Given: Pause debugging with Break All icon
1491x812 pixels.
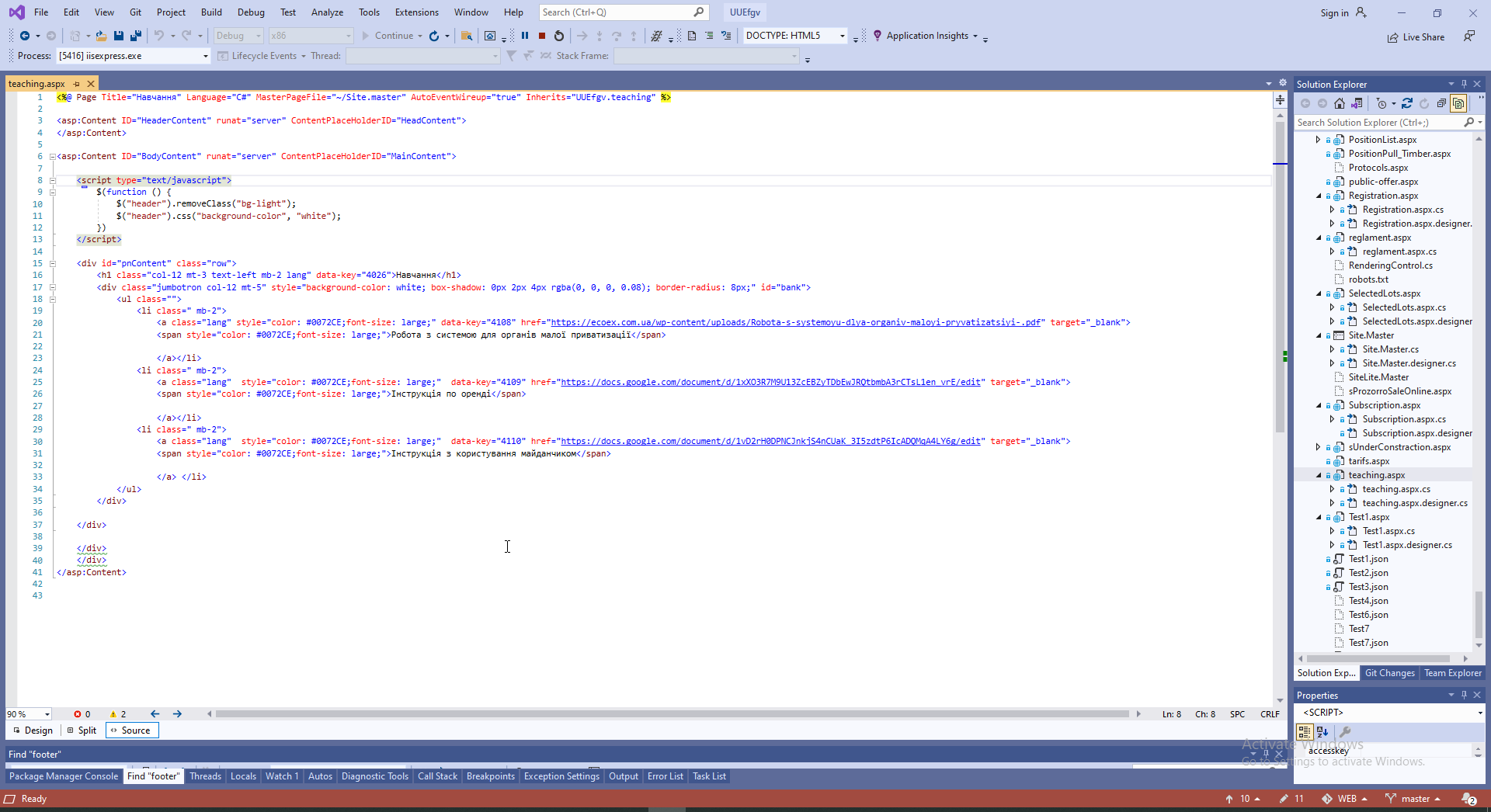Looking at the screenshot, I should point(525,36).
